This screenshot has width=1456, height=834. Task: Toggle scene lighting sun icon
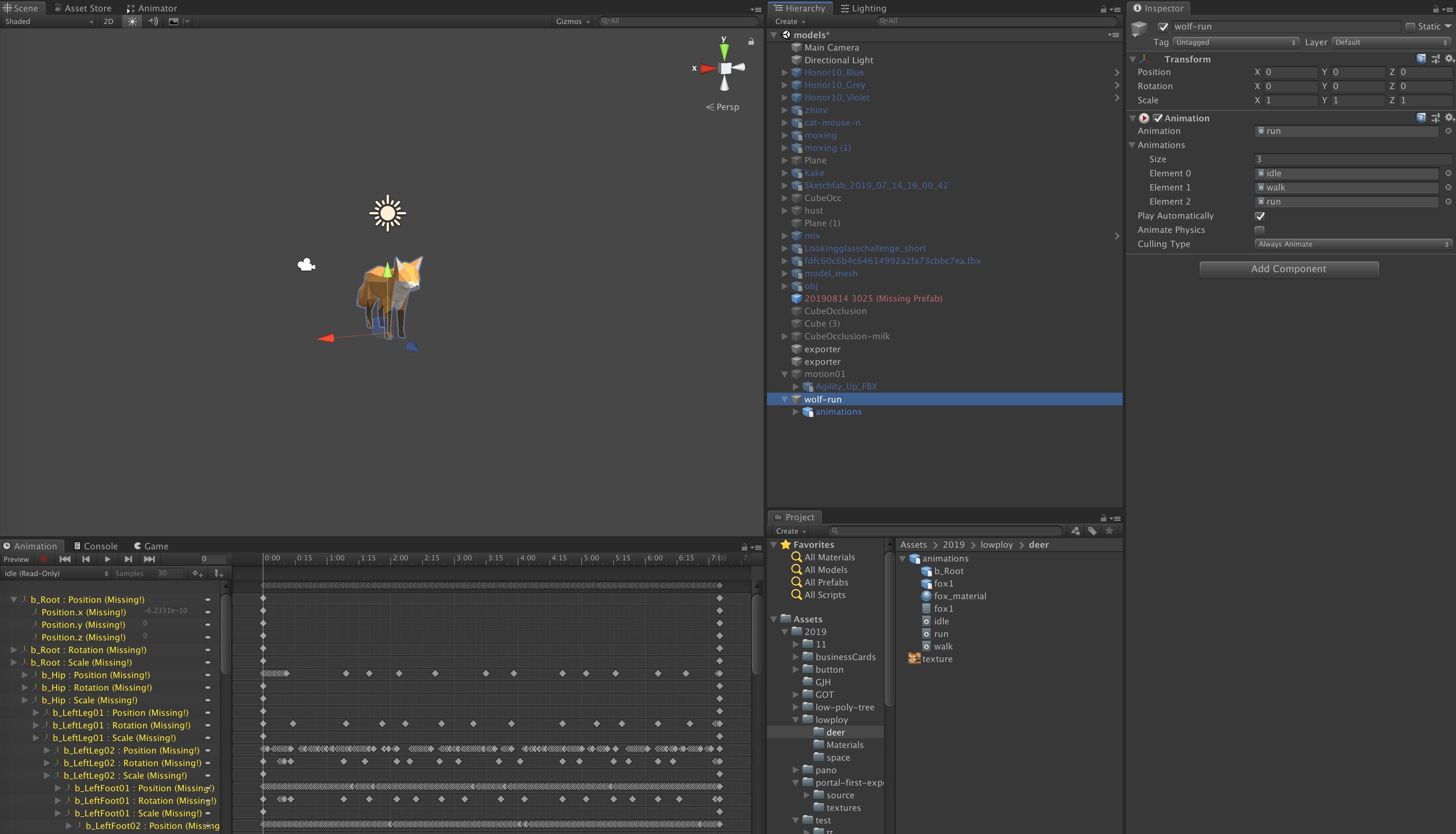tap(132, 21)
